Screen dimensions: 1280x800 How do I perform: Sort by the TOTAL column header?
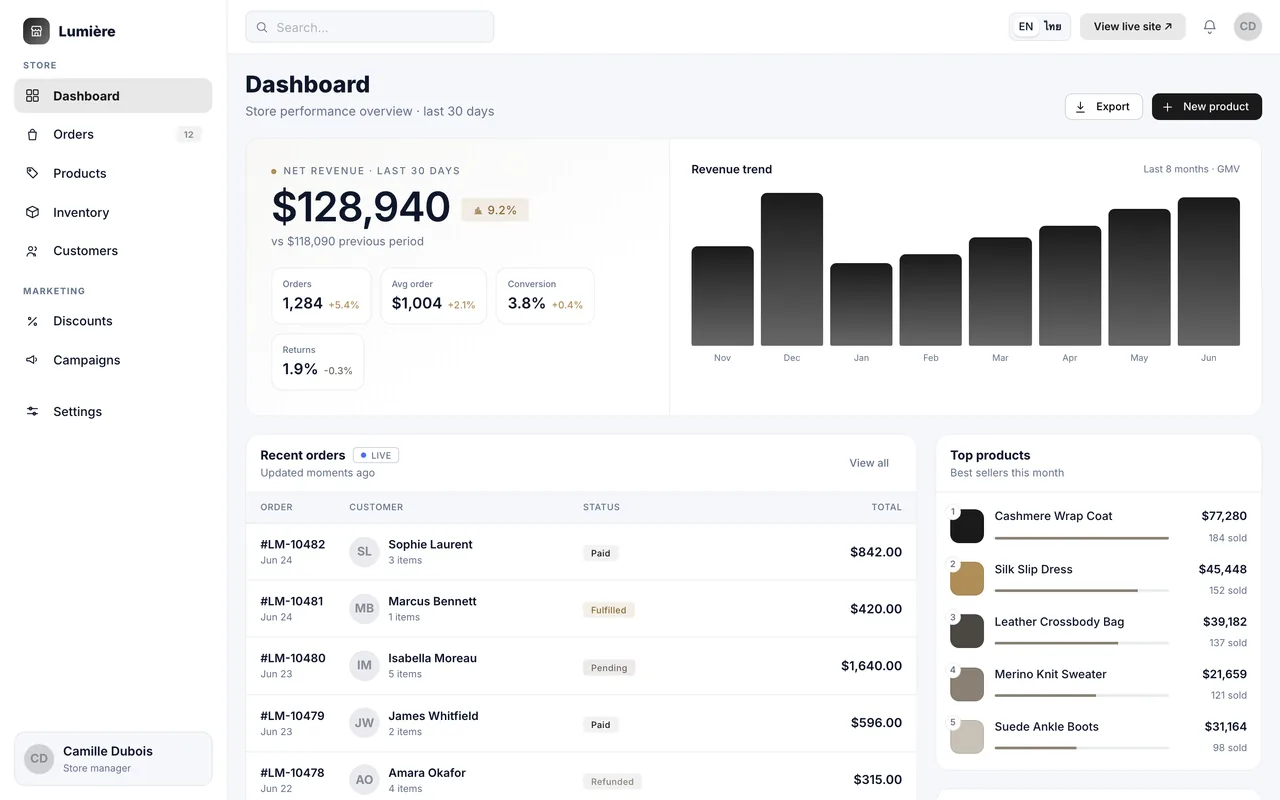point(886,507)
